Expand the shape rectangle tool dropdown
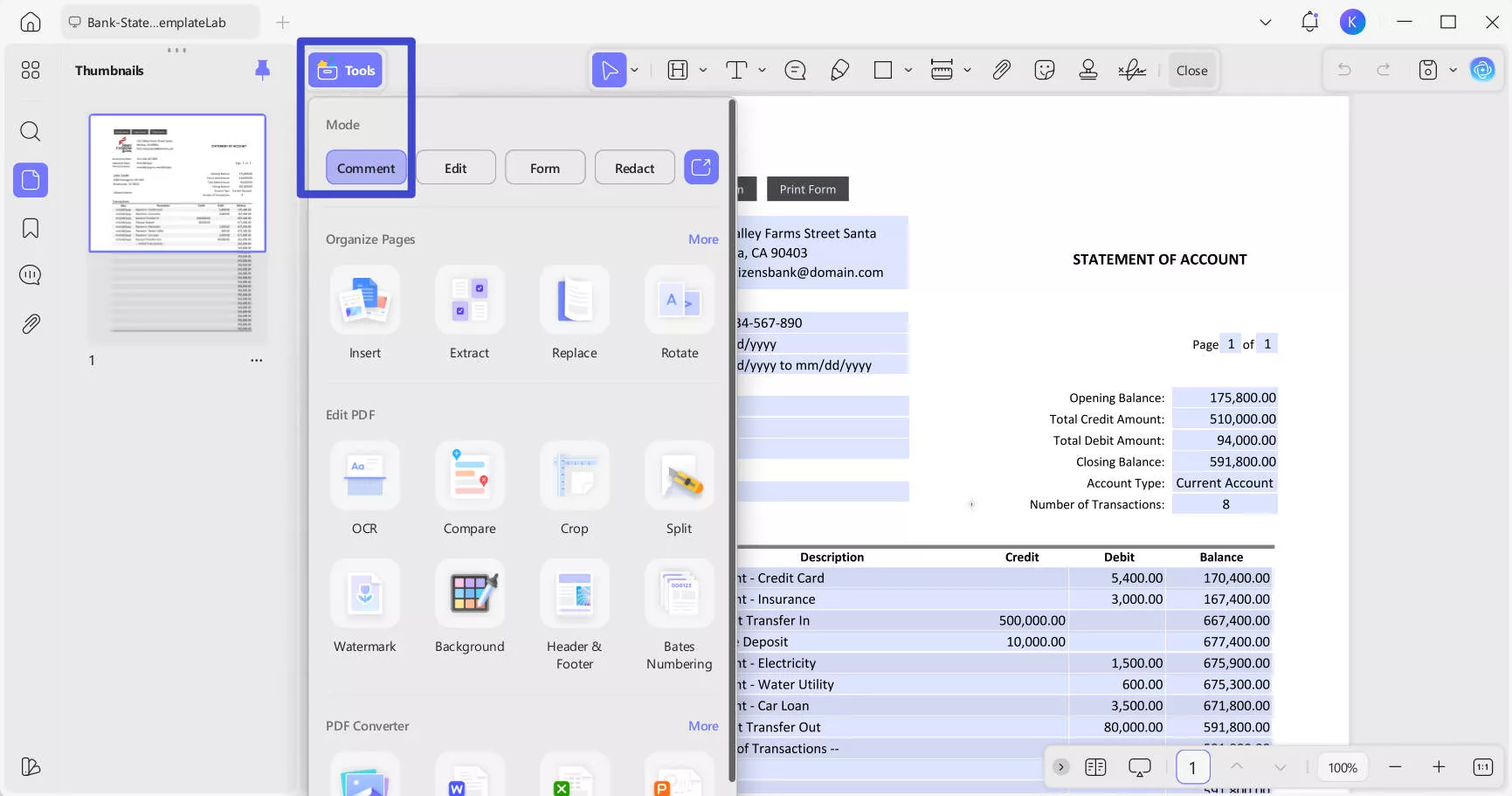This screenshot has width=1512, height=796. pyautogui.click(x=908, y=70)
